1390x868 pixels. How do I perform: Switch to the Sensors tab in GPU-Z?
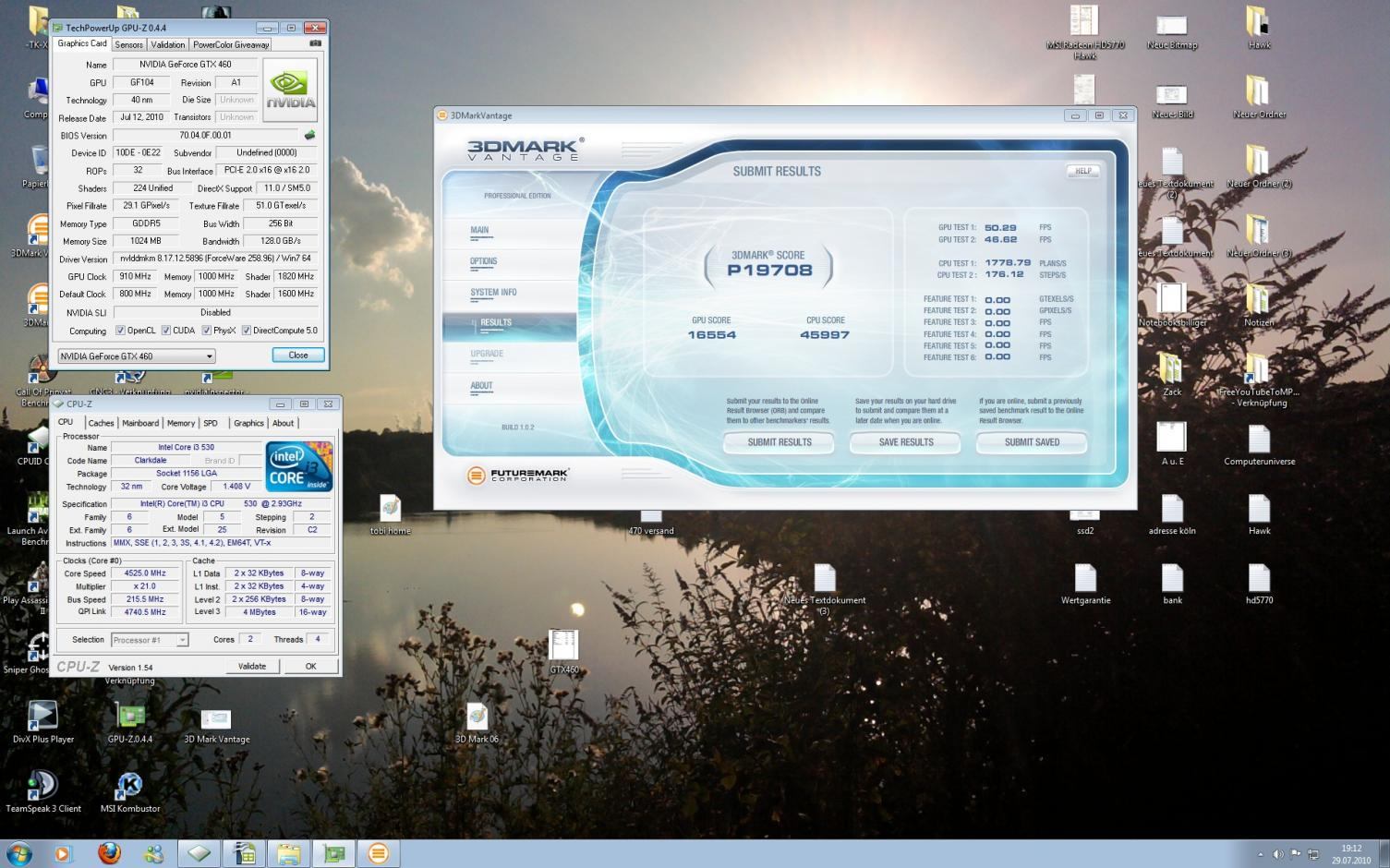[128, 44]
